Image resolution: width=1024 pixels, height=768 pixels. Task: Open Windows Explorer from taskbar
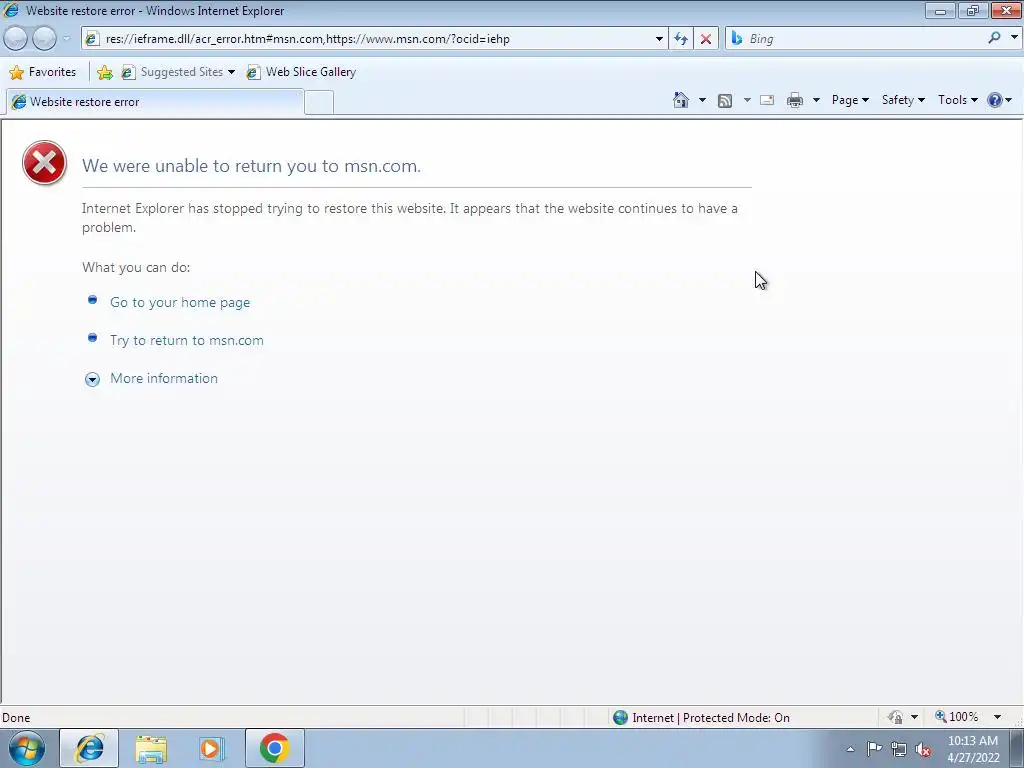[151, 748]
